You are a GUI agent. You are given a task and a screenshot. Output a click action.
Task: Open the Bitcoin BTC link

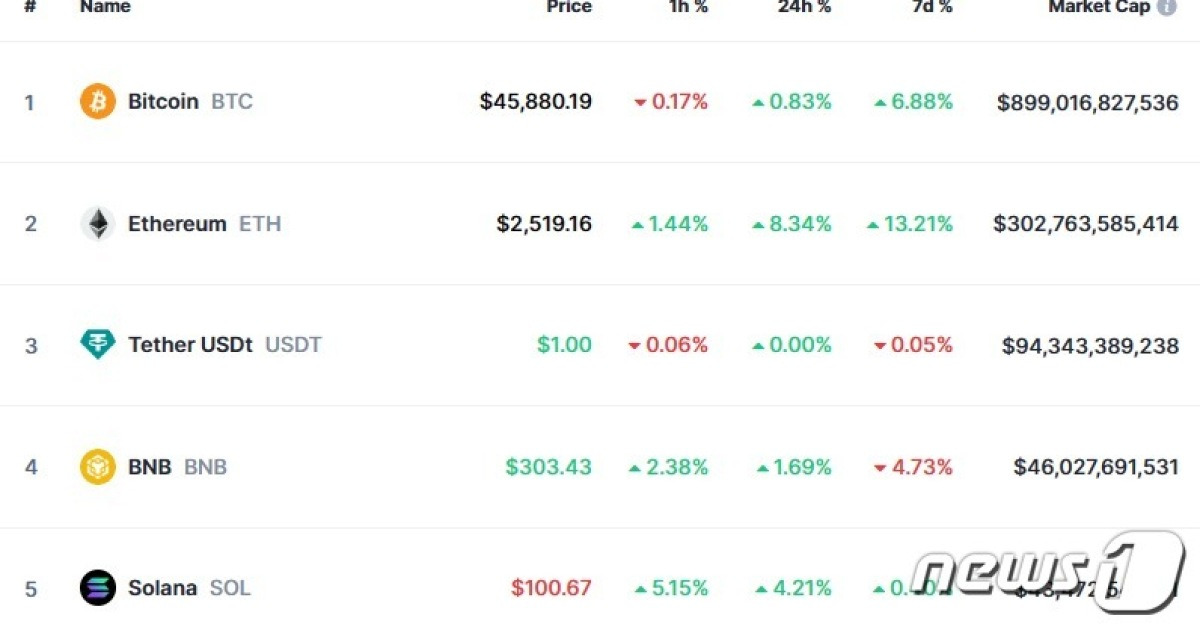164,101
